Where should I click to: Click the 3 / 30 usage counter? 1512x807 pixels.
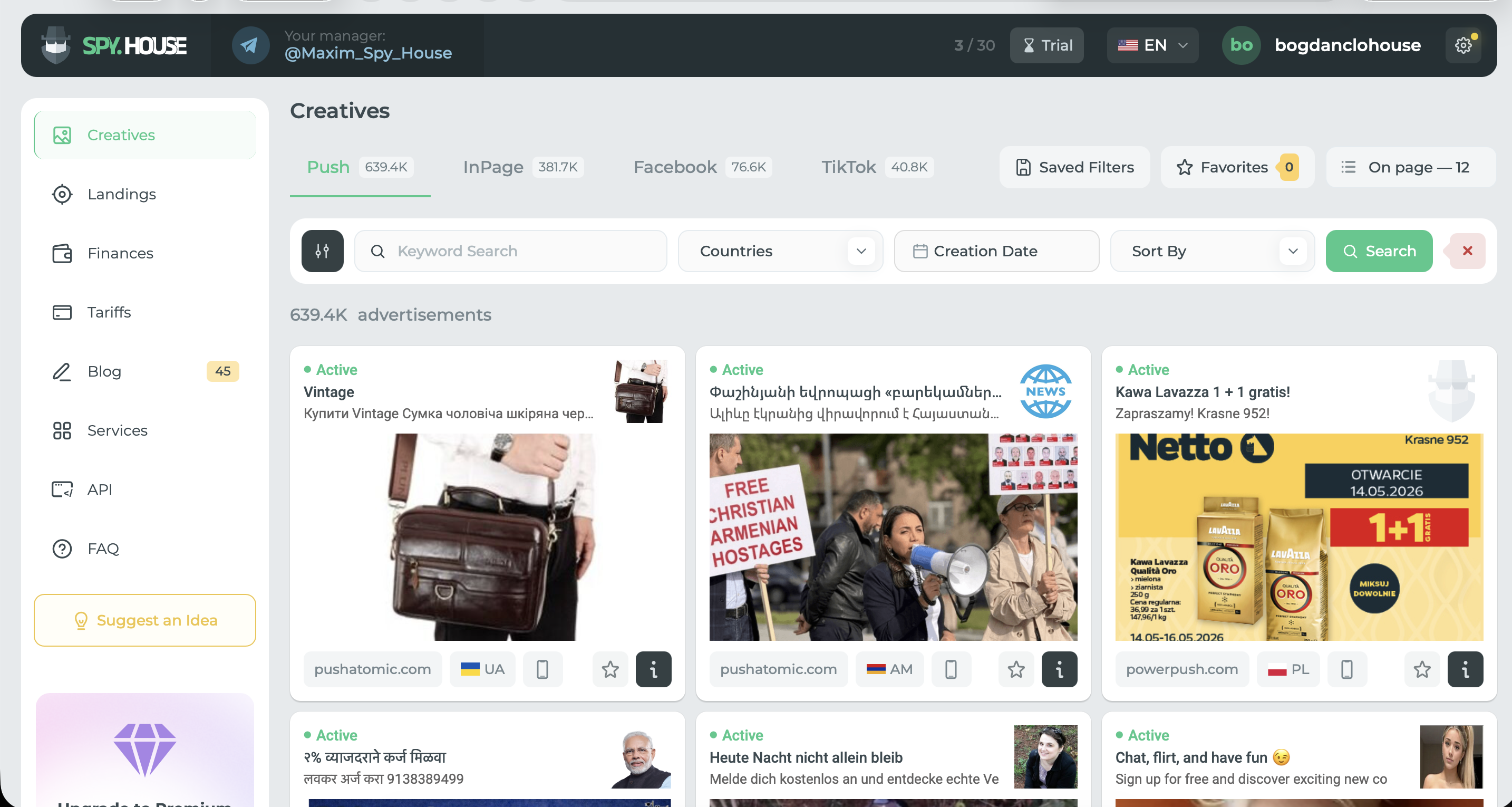974,45
